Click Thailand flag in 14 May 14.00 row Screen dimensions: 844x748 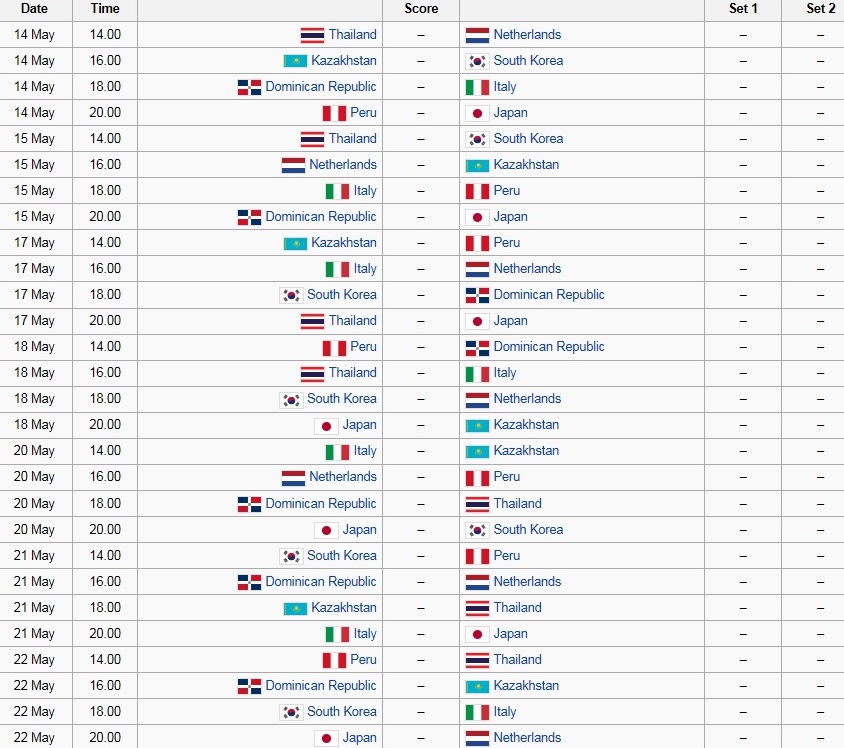pos(312,35)
